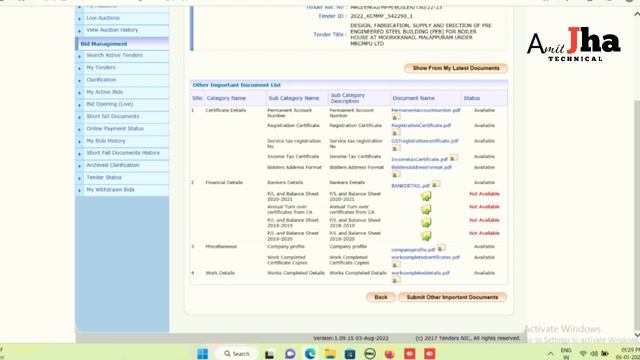Viewport: 640px width, 360px height.
Task: Open Task View from taskbar
Action: [269, 353]
